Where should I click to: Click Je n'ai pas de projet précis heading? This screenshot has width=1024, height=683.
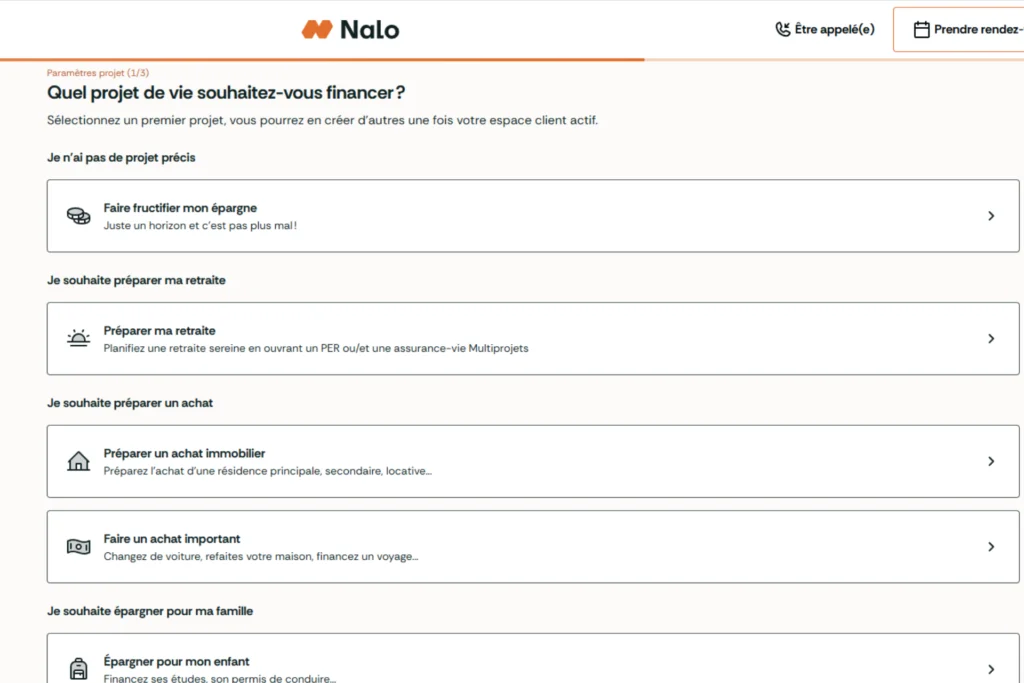pos(121,157)
